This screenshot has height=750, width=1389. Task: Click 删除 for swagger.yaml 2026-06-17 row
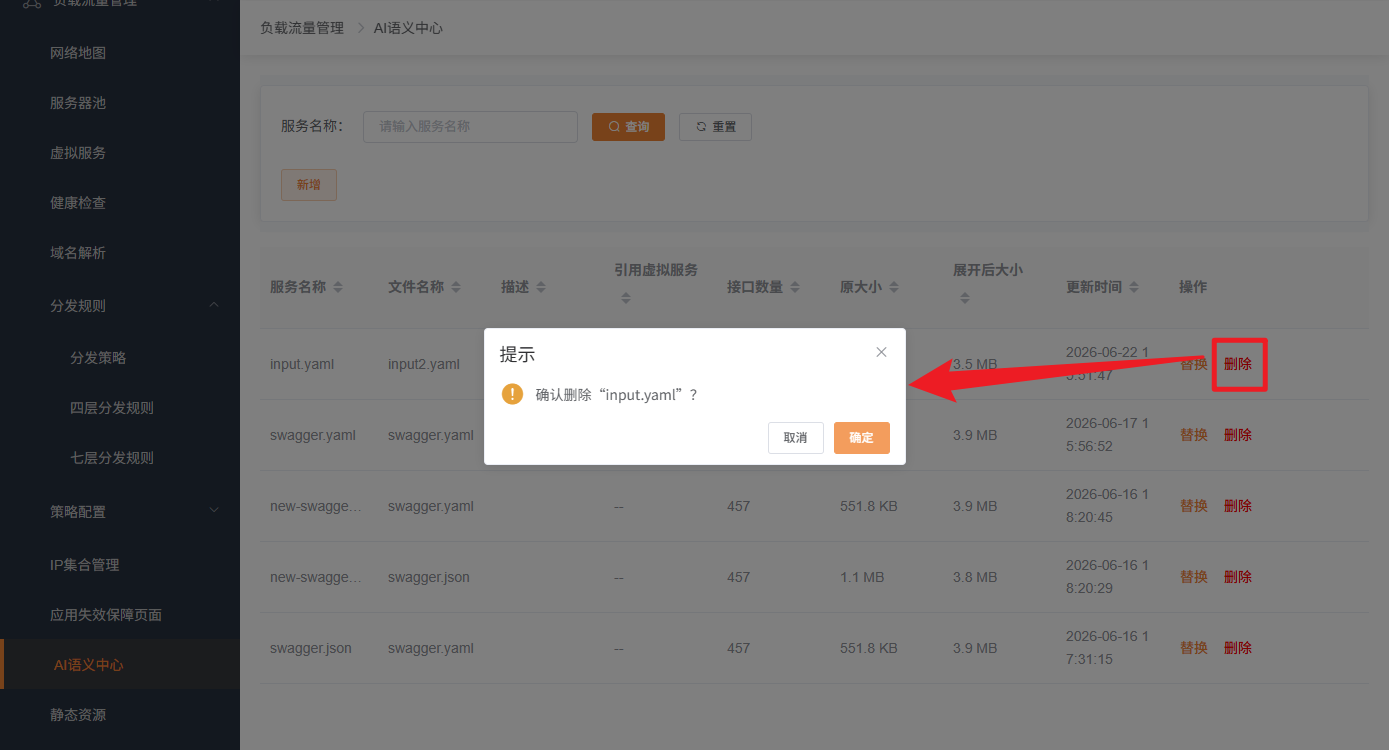tap(1238, 435)
